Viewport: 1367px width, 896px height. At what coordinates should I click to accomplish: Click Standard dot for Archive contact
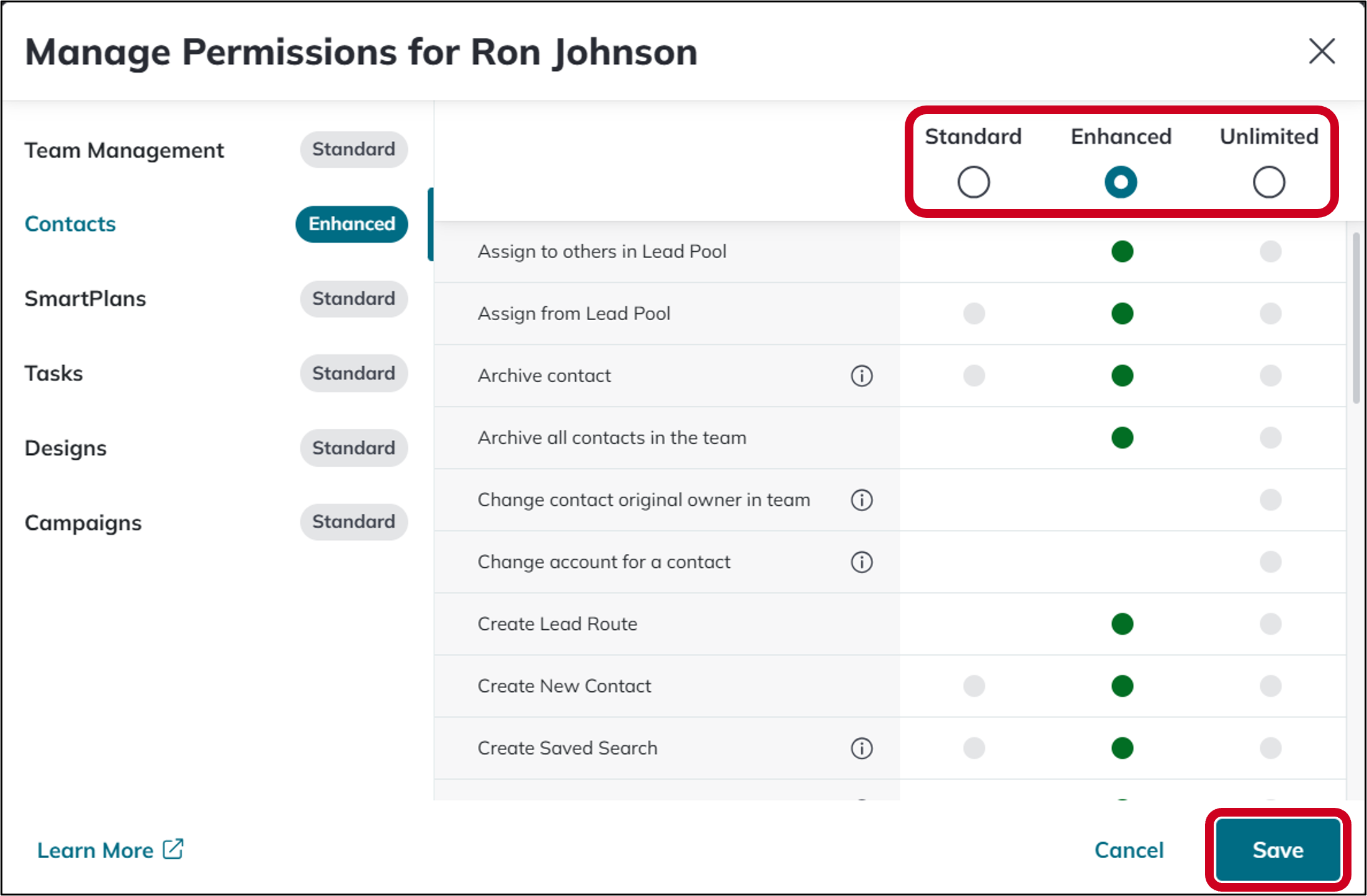coord(974,375)
